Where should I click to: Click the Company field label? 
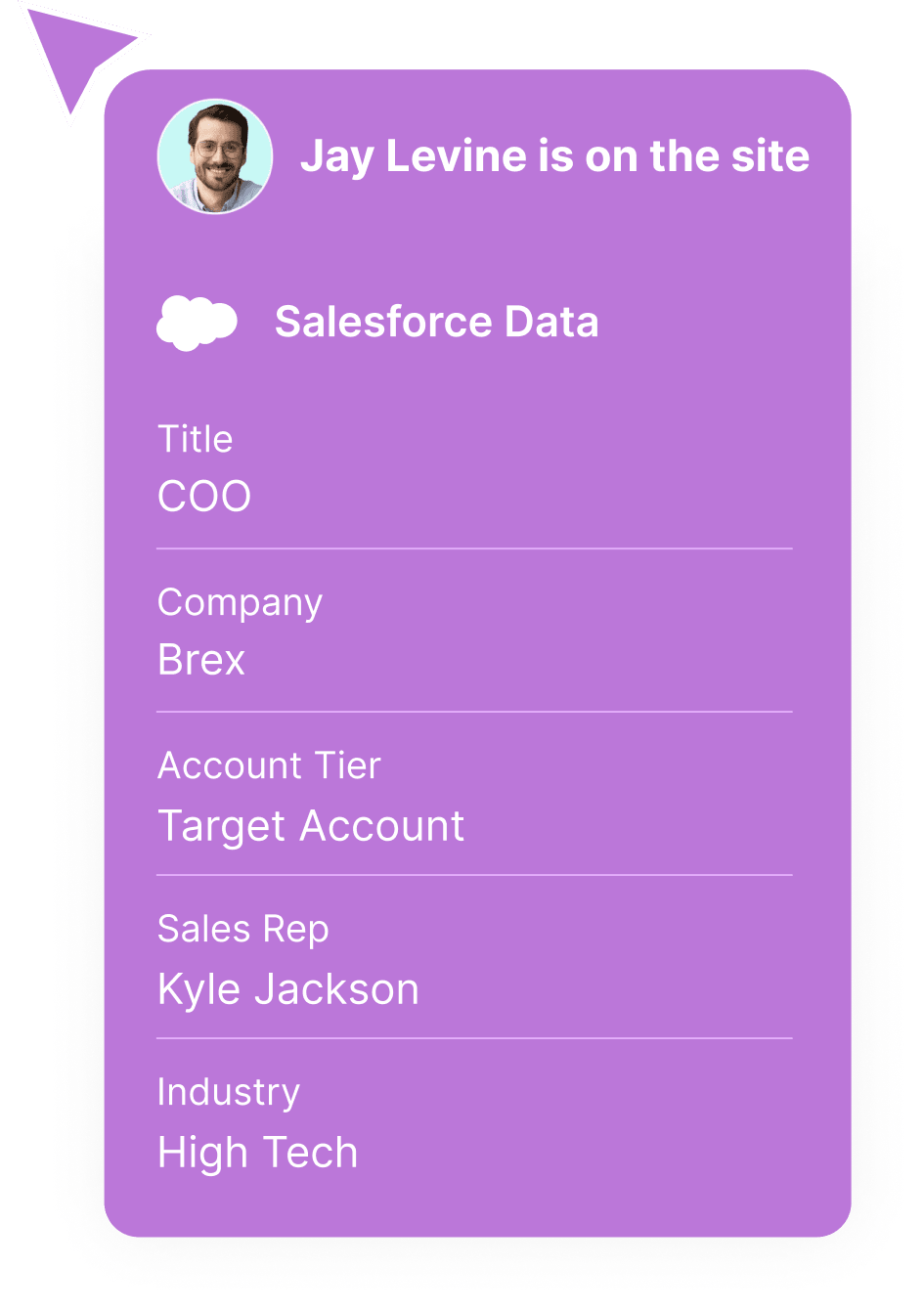coord(240,603)
